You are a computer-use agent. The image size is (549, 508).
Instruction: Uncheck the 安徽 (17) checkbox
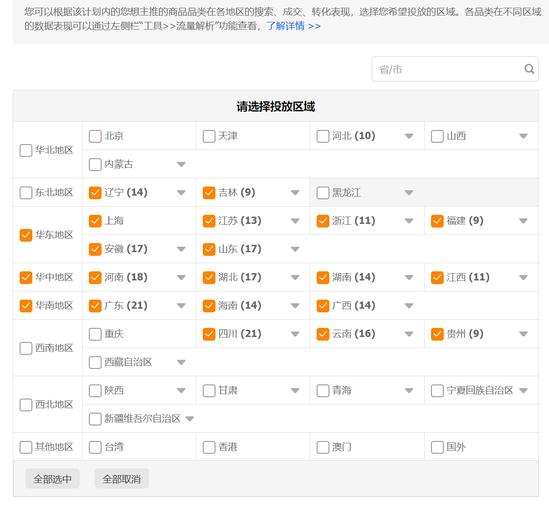(x=95, y=249)
